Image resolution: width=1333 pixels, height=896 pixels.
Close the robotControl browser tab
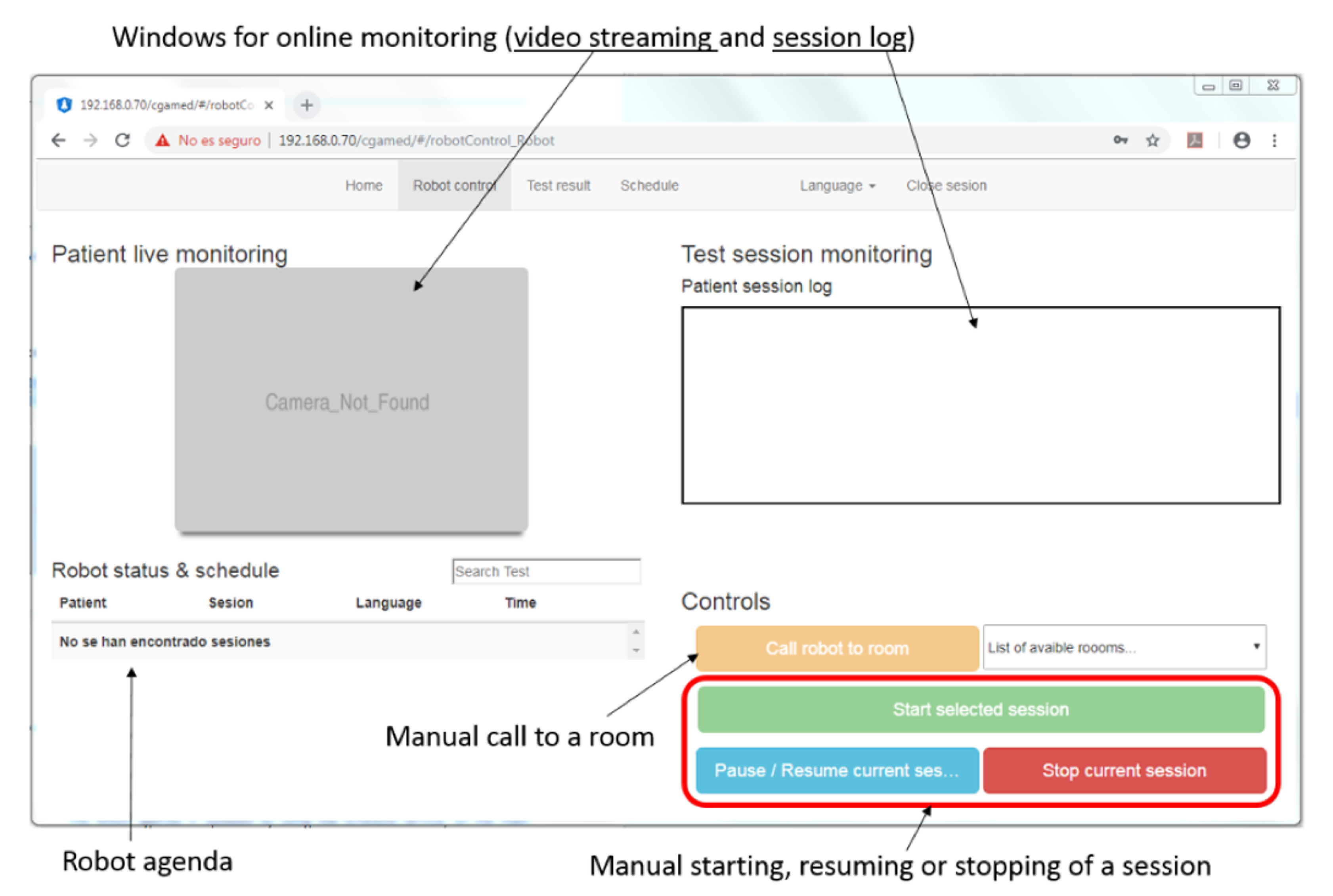tap(269, 105)
